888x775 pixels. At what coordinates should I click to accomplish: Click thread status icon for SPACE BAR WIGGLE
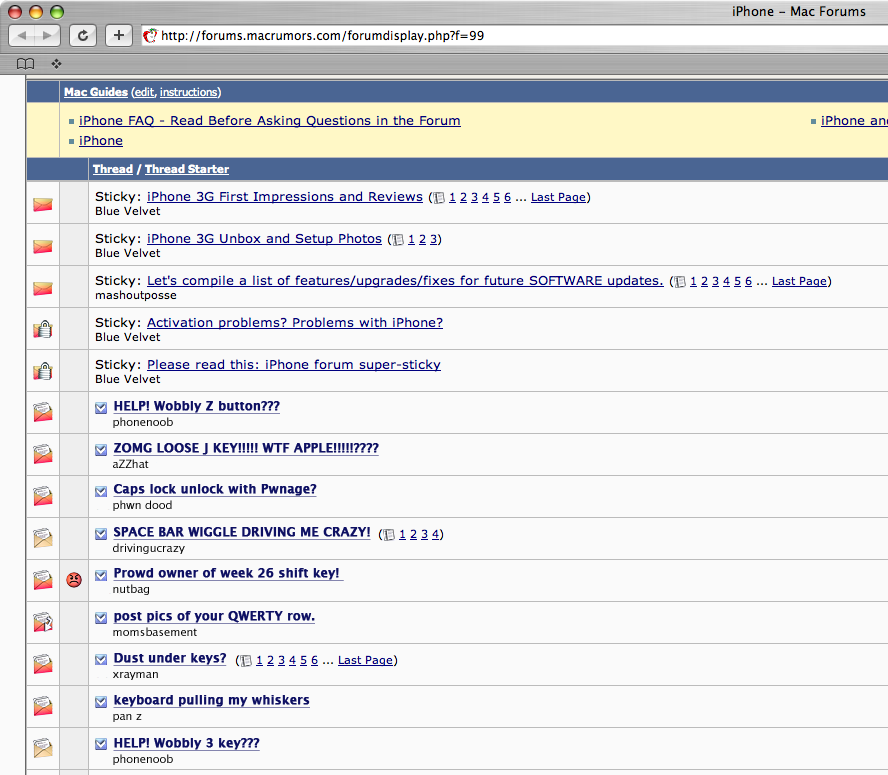tap(42, 538)
